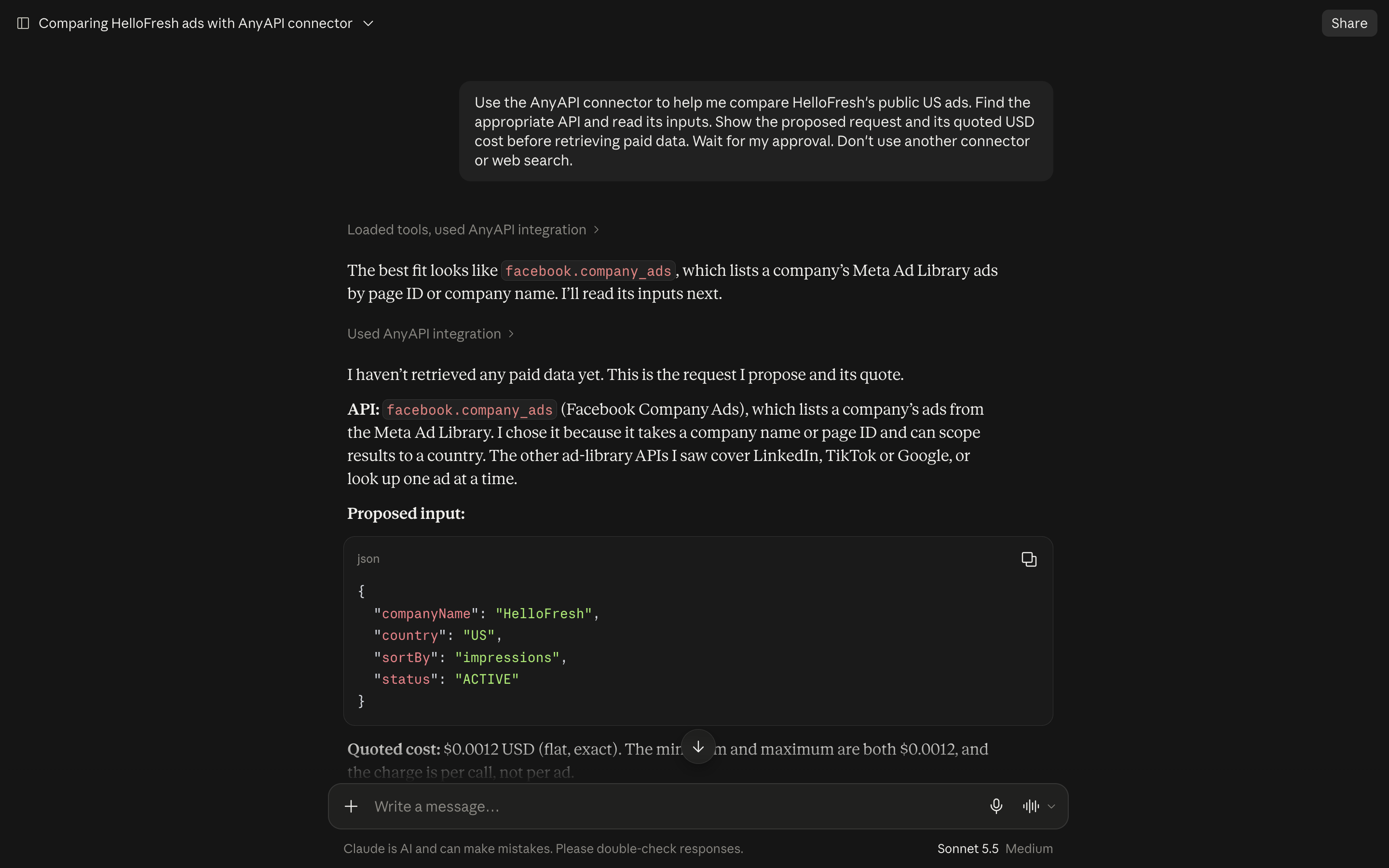Click the 'Proposed input:' heading

(406, 513)
